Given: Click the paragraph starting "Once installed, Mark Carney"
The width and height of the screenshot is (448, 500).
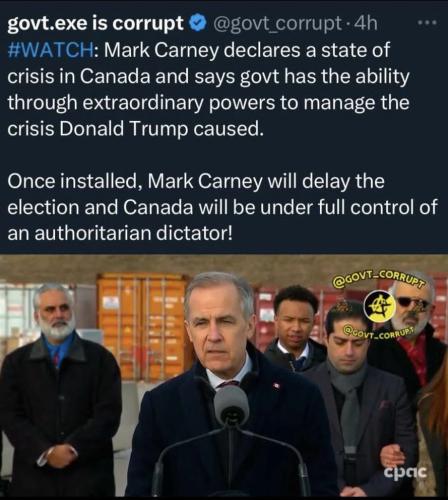Looking at the screenshot, I should [222, 207].
